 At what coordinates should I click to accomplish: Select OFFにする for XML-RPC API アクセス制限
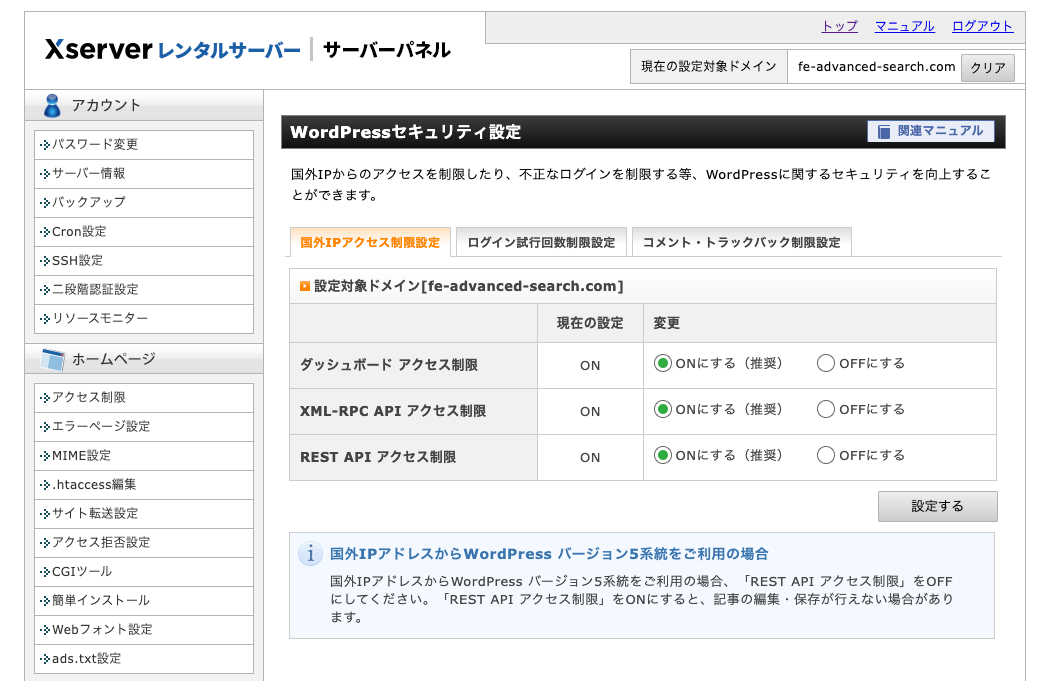tap(825, 409)
